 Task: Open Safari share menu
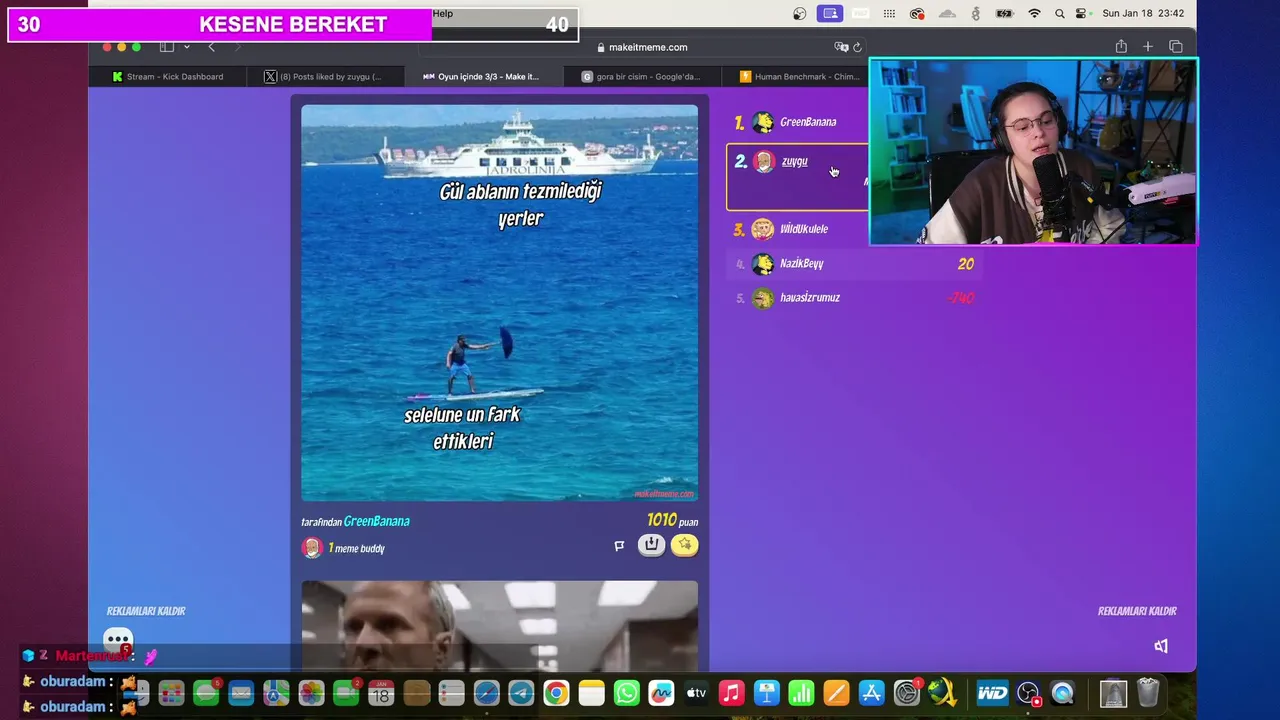point(1121,47)
